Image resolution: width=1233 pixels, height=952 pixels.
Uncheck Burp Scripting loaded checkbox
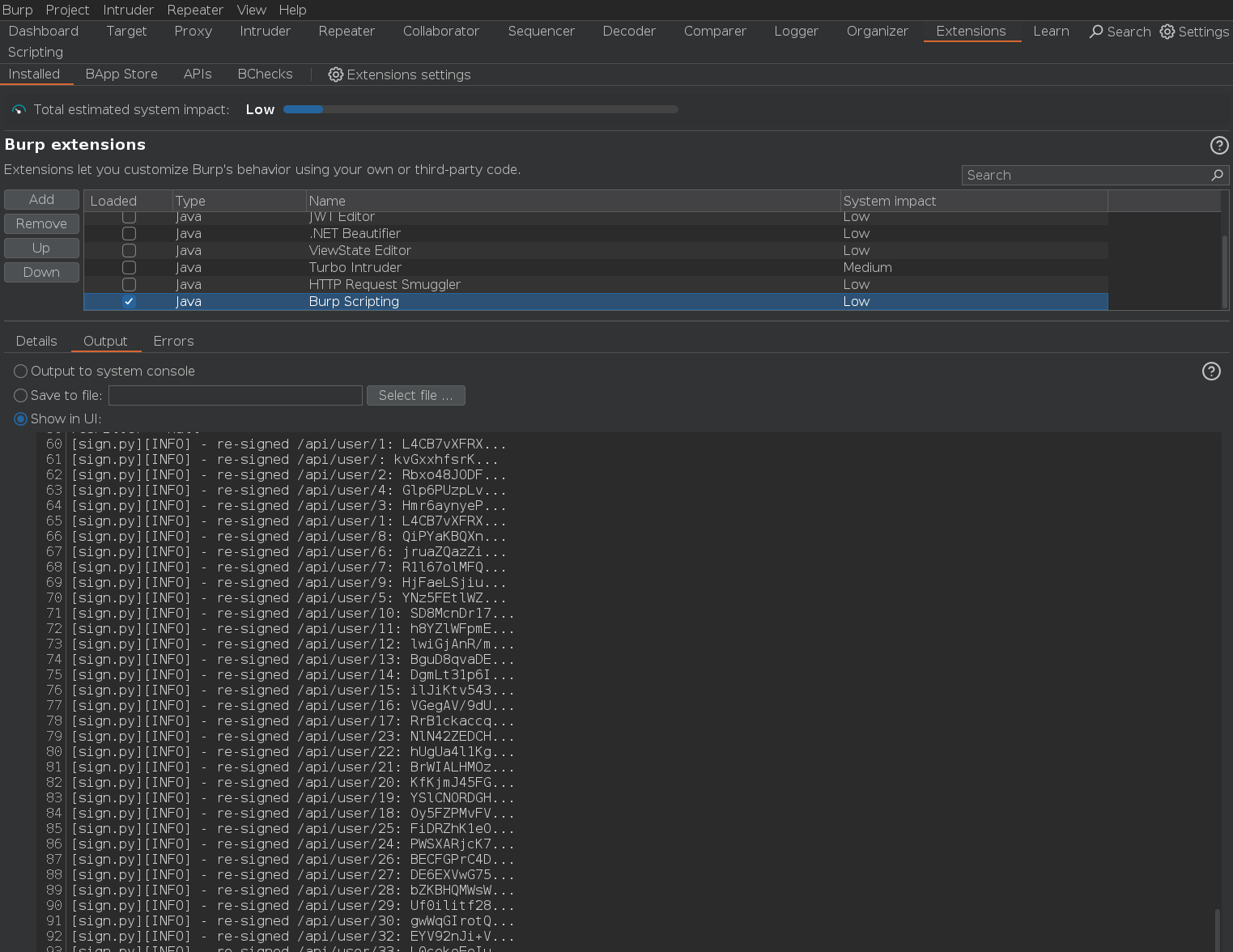[129, 302]
